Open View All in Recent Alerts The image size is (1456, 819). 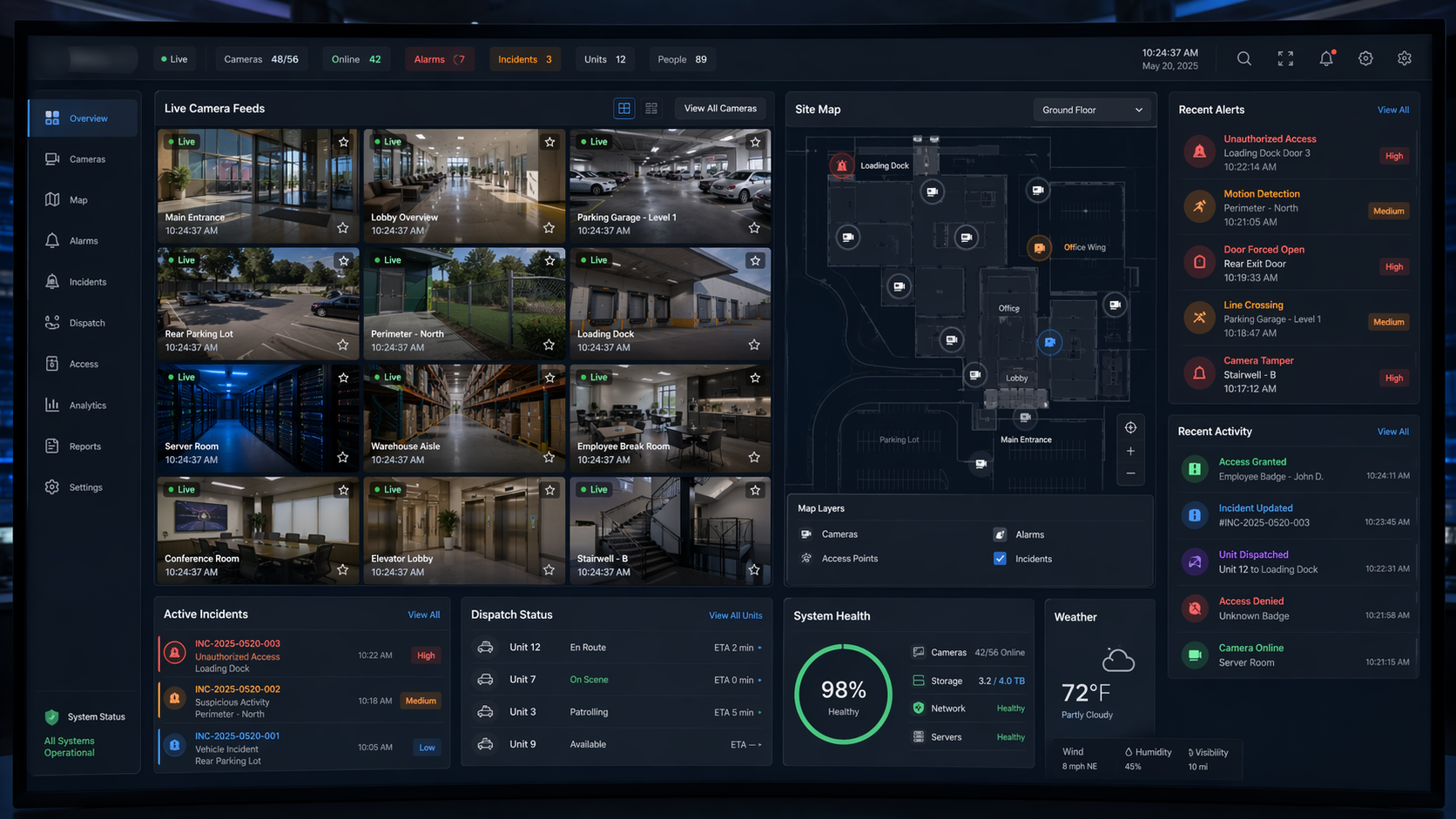pyautogui.click(x=1392, y=110)
